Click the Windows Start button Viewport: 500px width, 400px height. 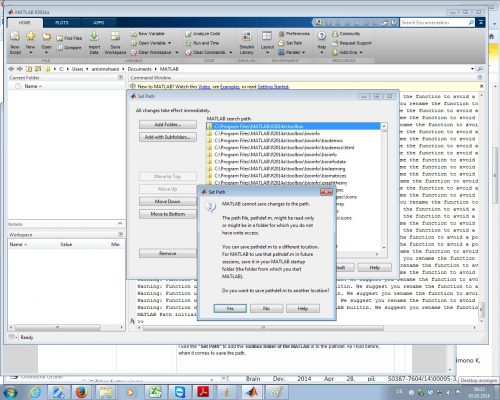point(11,392)
